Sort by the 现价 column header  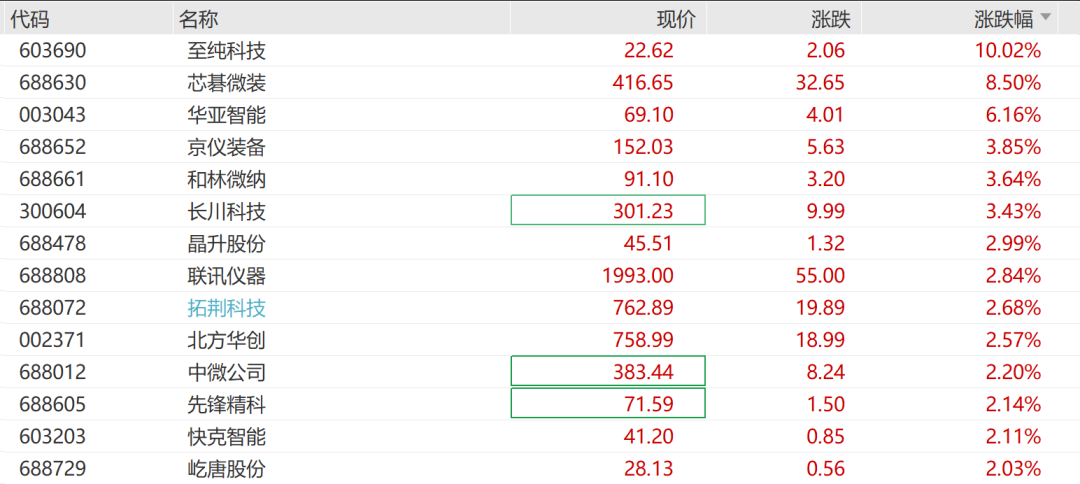(676, 19)
